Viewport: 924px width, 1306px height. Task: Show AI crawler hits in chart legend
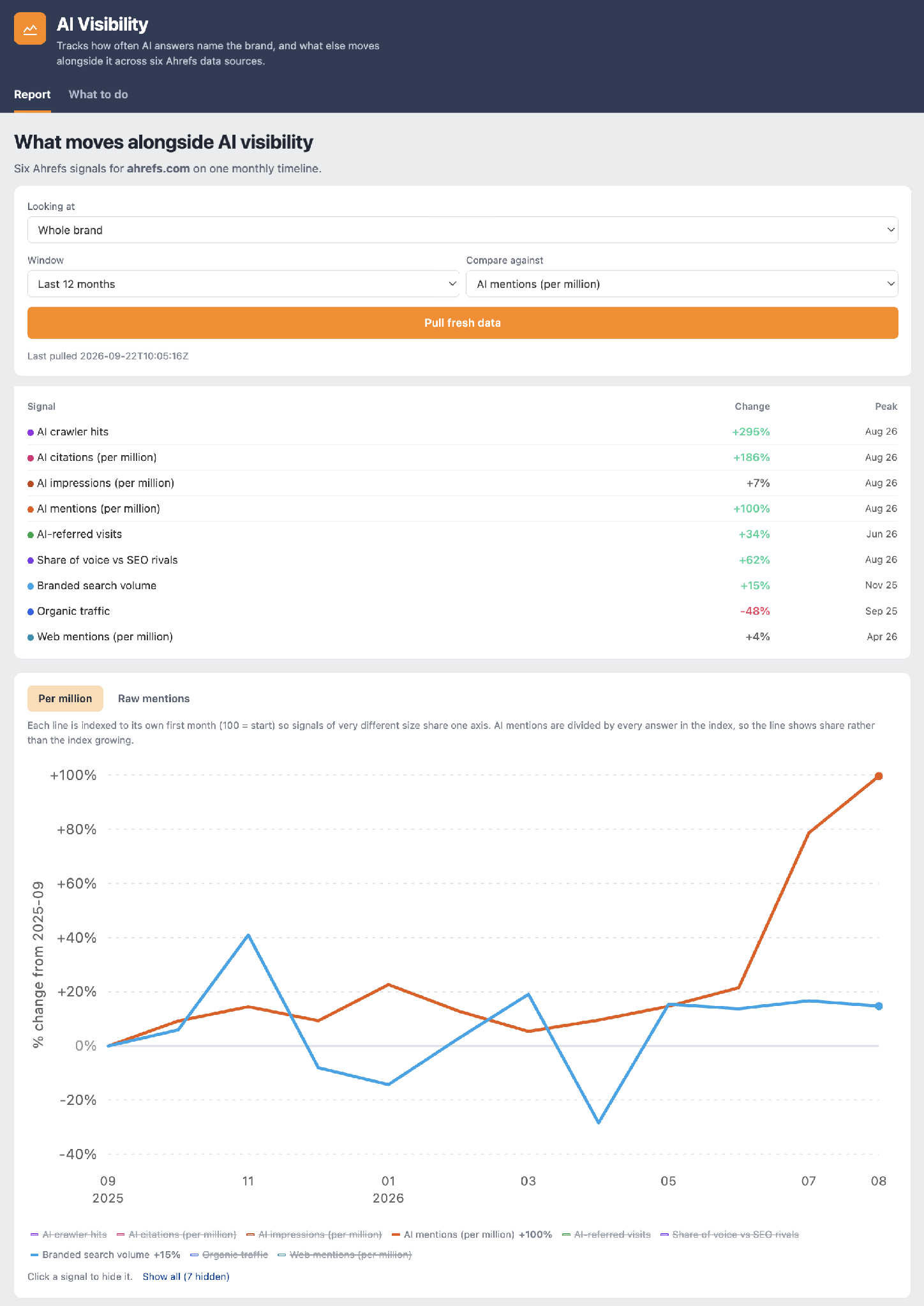coord(69,1235)
